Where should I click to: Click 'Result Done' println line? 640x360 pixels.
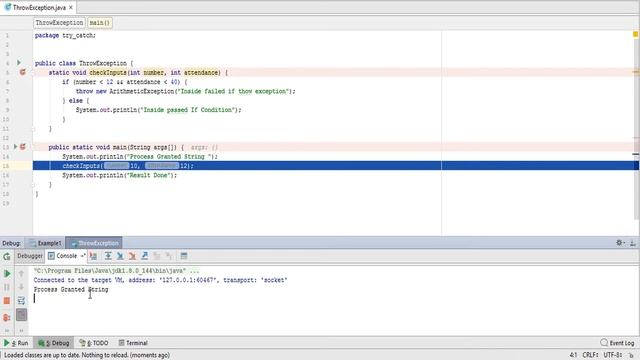point(120,175)
